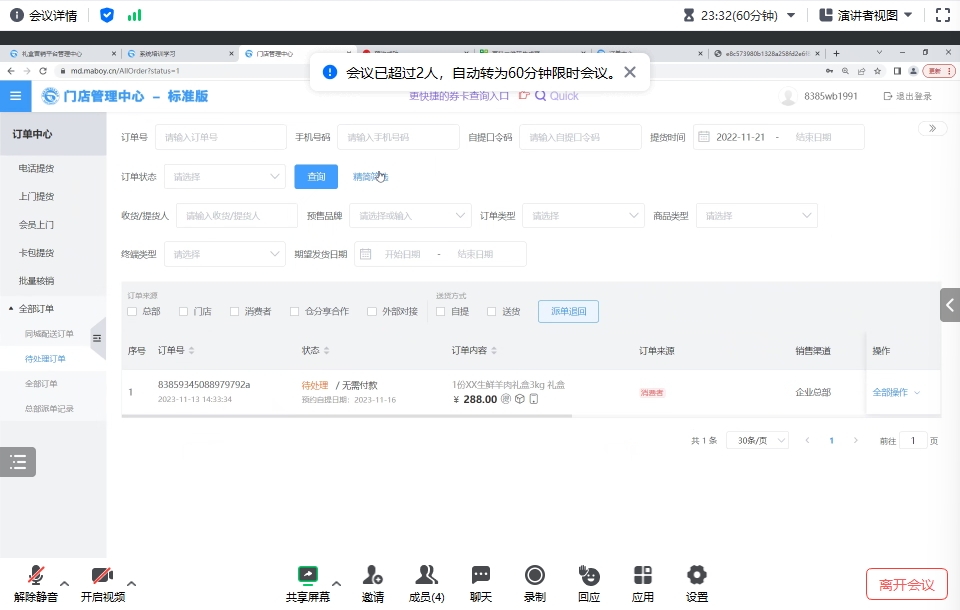Open the chat panel (聊天)
The width and height of the screenshot is (960, 610).
point(481,576)
